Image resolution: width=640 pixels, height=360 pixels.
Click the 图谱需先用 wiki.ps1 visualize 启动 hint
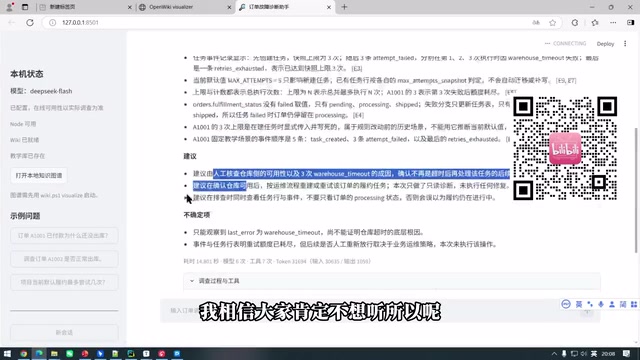click(54, 195)
